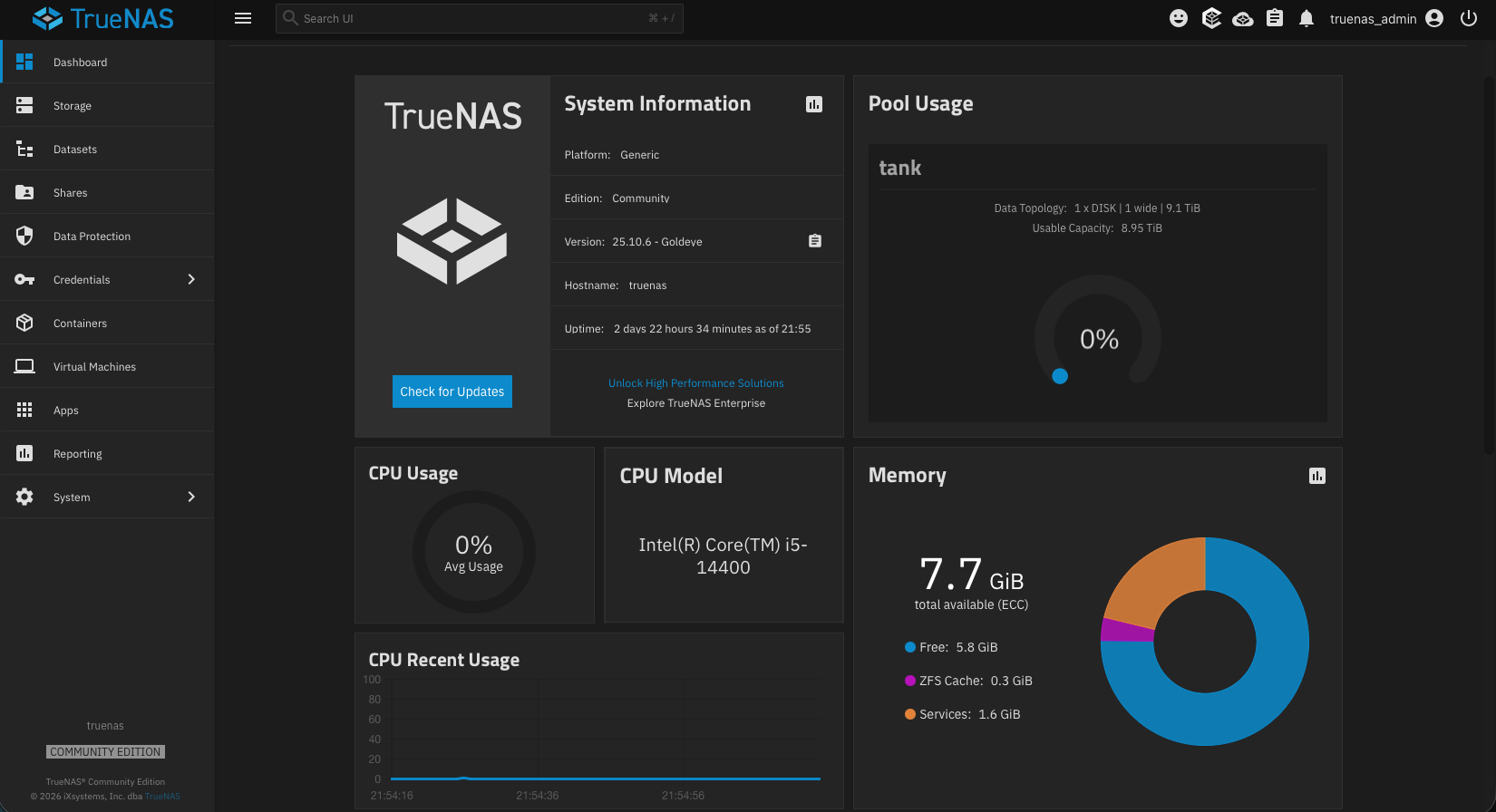1496x812 pixels.
Task: Open the TrueCommand status icon
Action: [1211, 18]
